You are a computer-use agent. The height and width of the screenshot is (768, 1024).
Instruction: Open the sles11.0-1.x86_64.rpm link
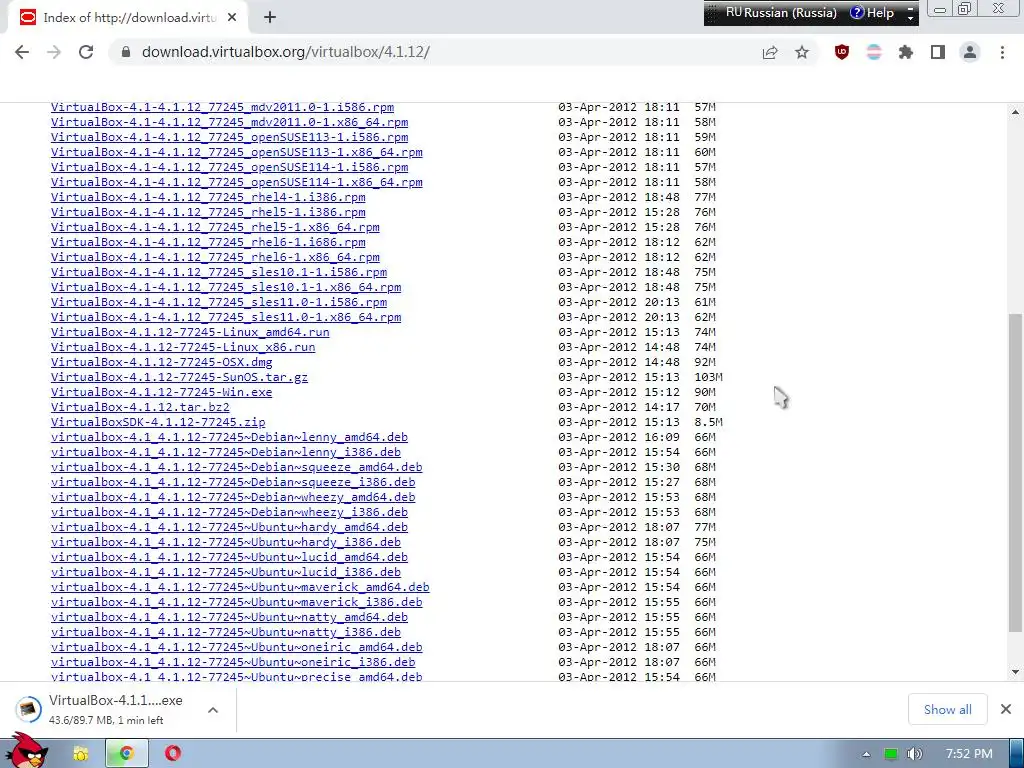point(226,317)
